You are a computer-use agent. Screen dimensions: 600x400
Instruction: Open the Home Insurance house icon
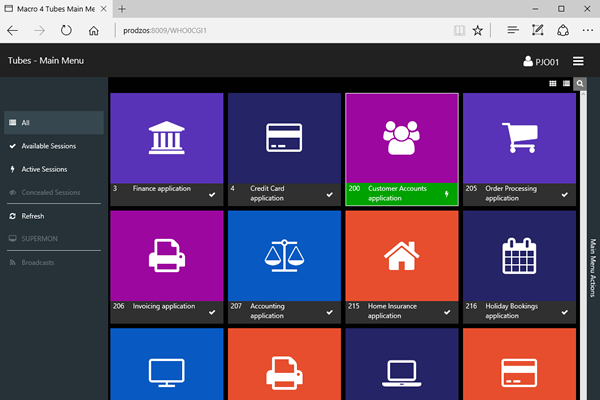point(401,256)
